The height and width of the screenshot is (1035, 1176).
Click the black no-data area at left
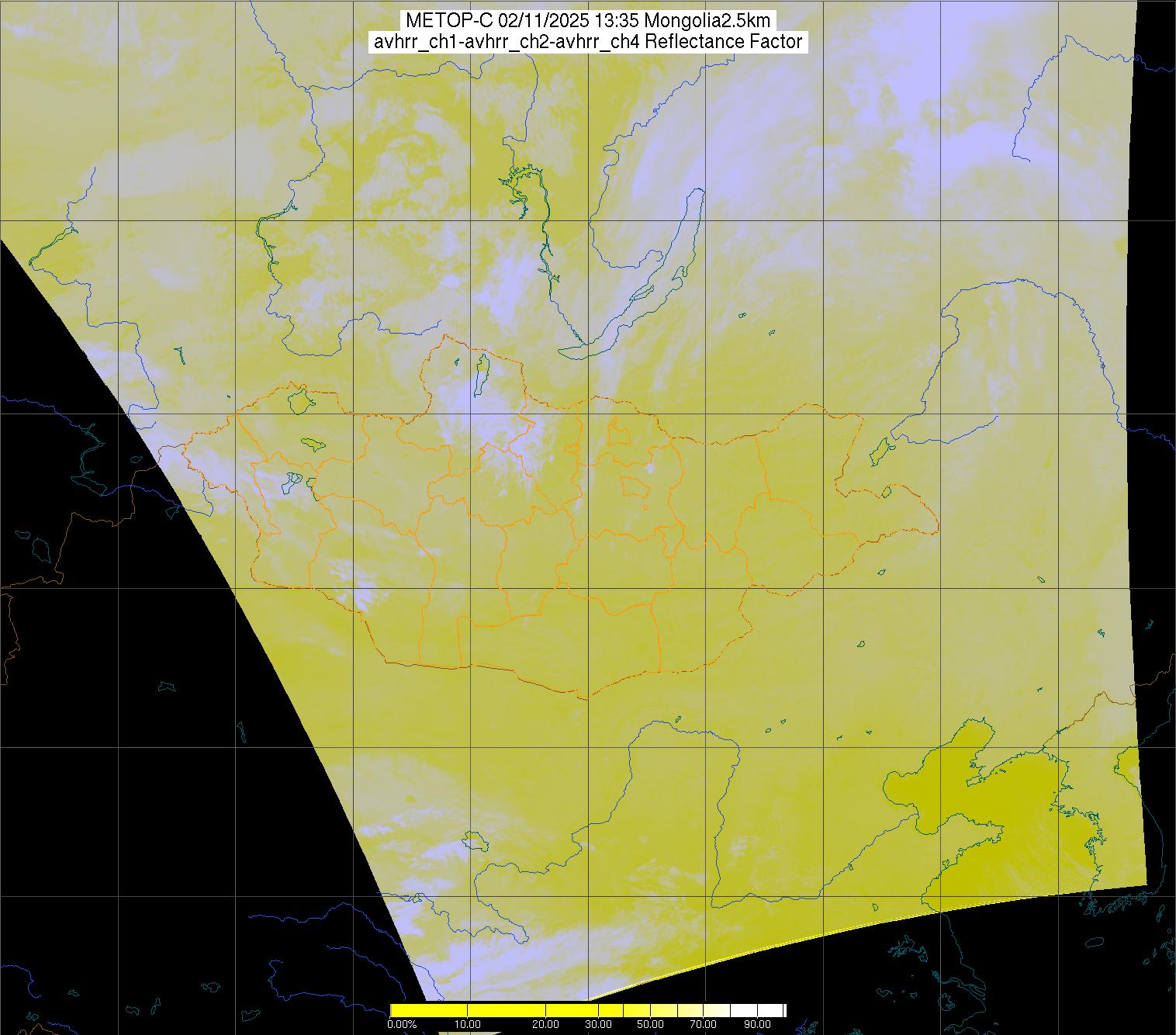116,698
